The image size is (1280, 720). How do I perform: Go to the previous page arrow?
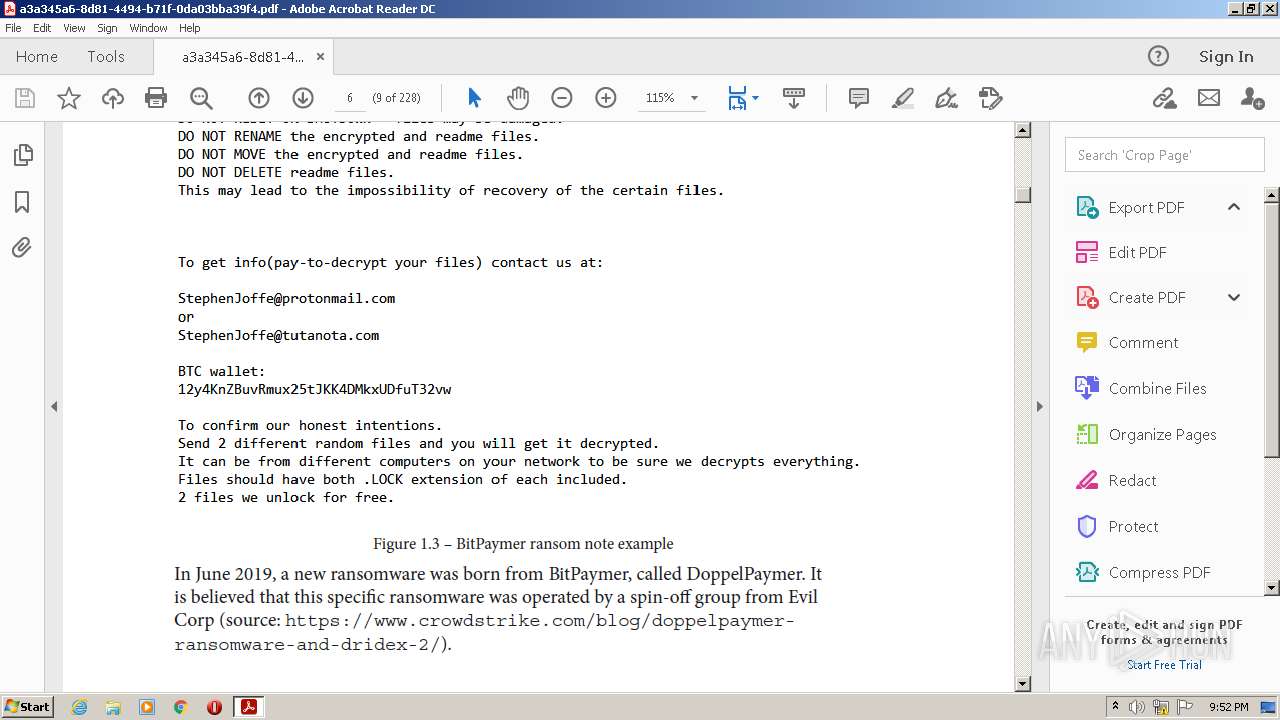(x=259, y=98)
